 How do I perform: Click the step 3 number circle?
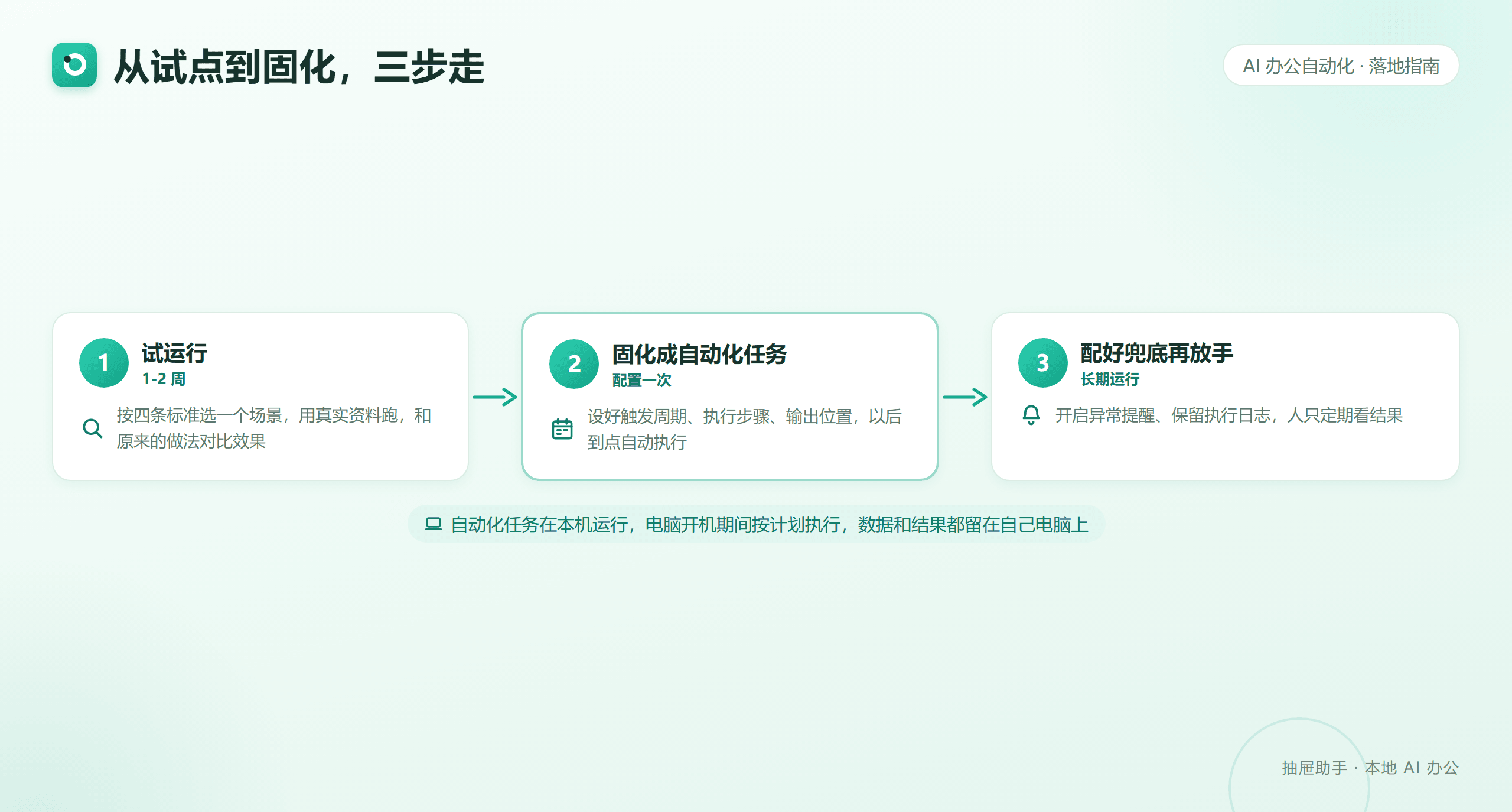(x=1043, y=363)
